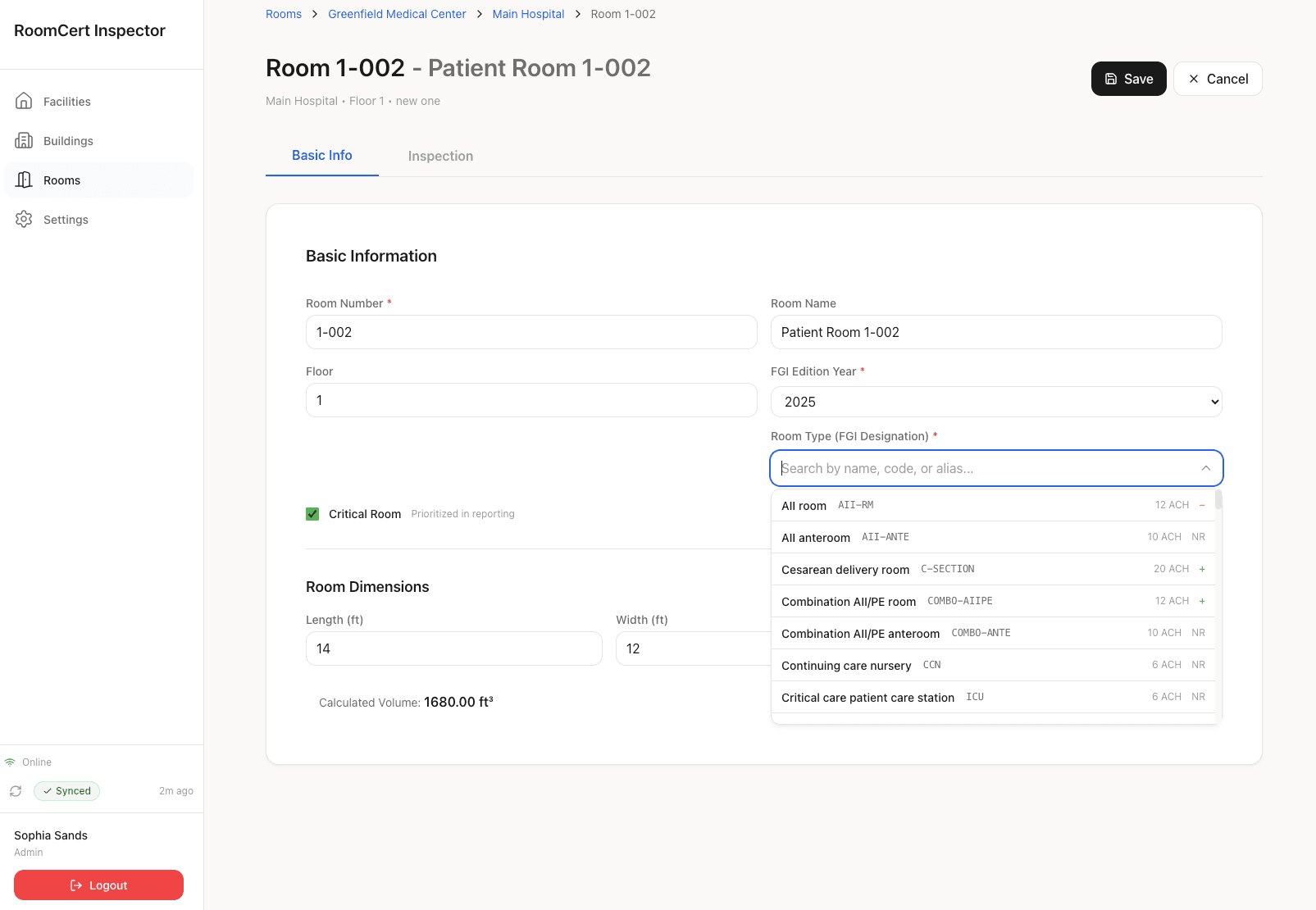Open the FGI Edition Year dropdown
This screenshot has height=910, width=1316.
[996, 402]
